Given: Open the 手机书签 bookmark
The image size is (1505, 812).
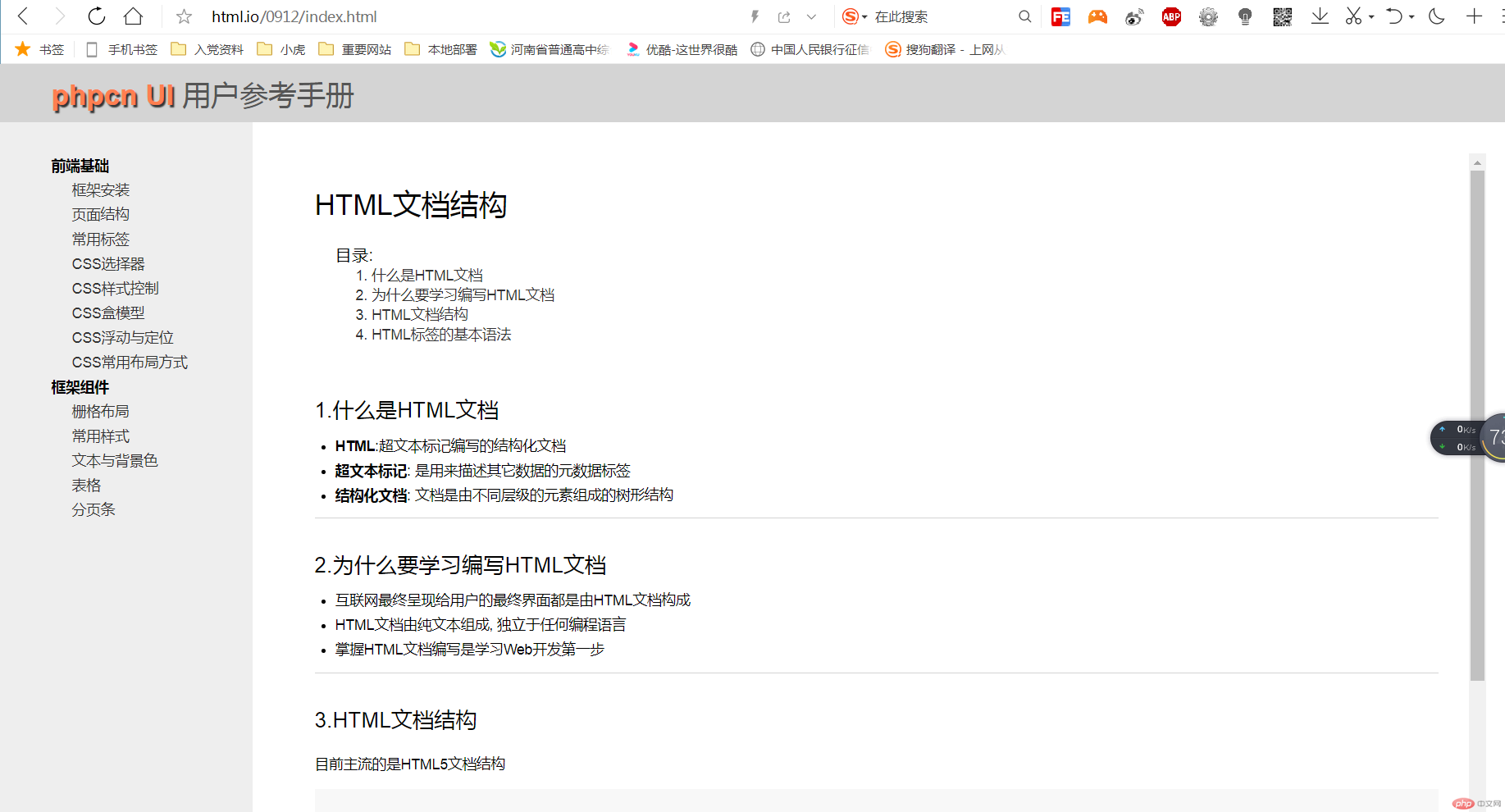Looking at the screenshot, I should (x=121, y=49).
